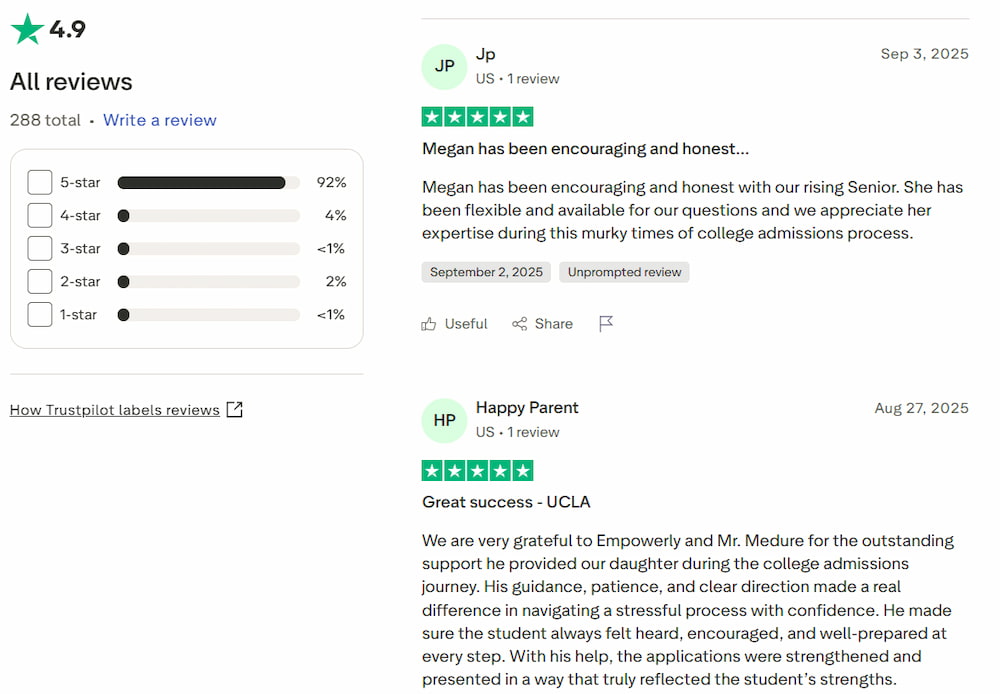1000x694 pixels.
Task: Open How Trustpilot labels reviews link
Action: point(115,410)
